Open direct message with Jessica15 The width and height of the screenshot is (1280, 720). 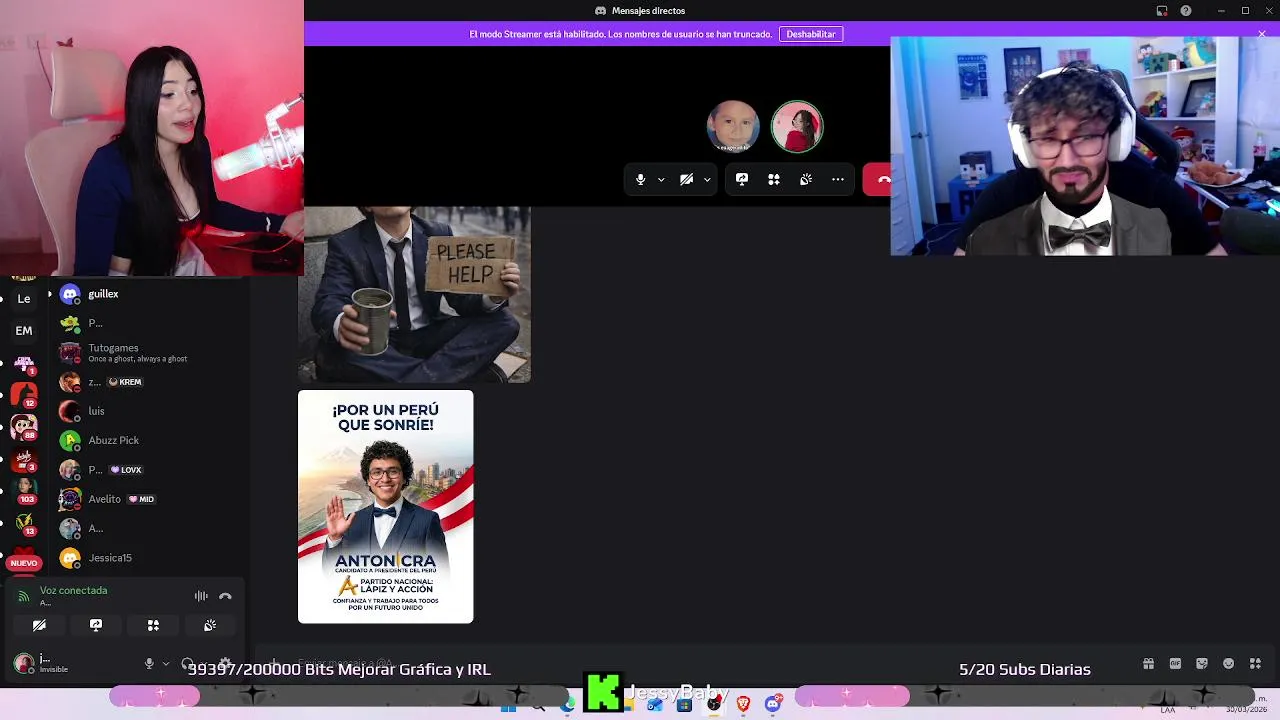coord(148,558)
